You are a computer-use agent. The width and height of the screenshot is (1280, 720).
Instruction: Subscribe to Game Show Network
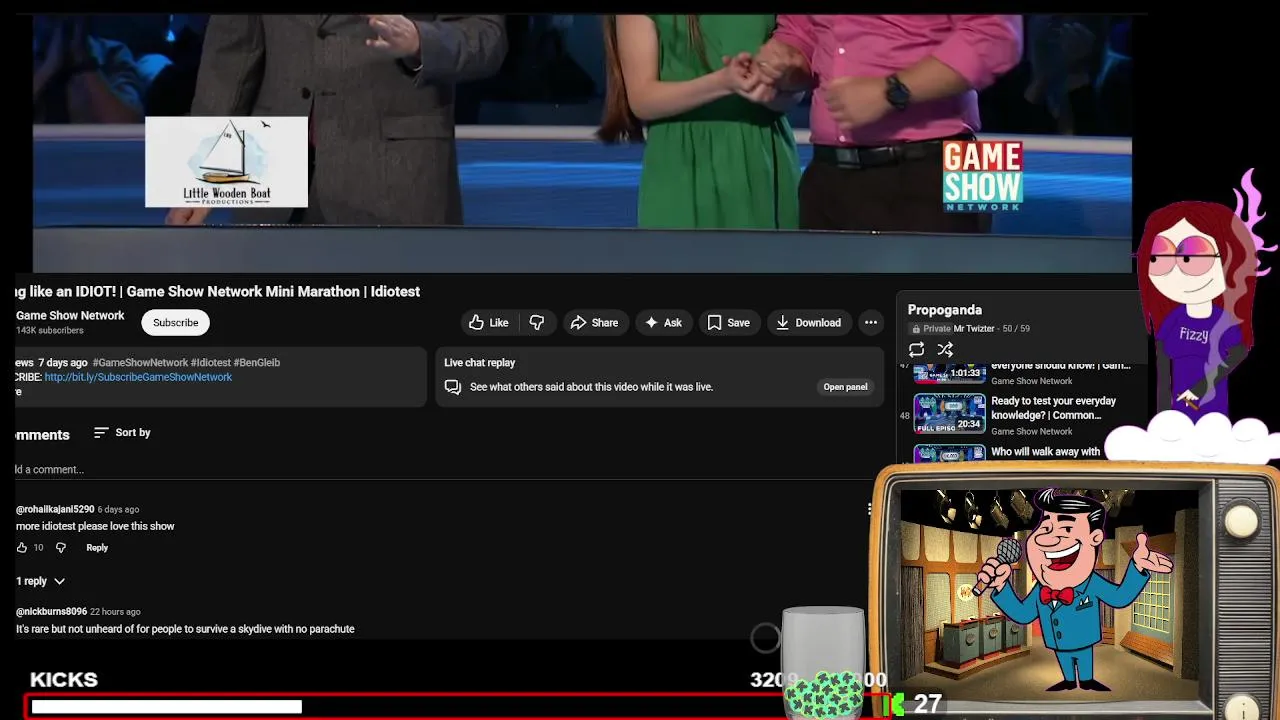[x=175, y=323]
